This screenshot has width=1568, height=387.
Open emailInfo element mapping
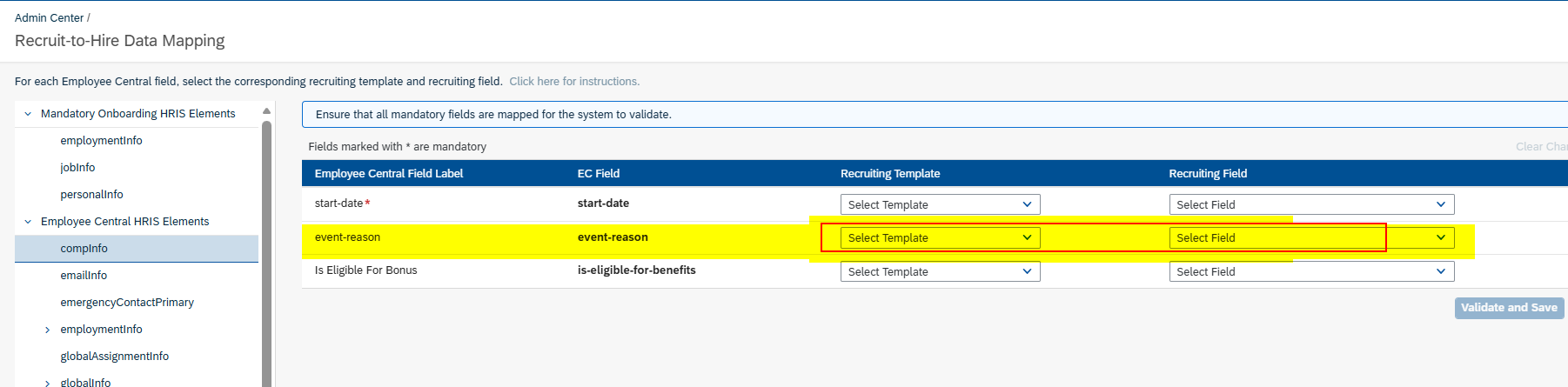(84, 276)
